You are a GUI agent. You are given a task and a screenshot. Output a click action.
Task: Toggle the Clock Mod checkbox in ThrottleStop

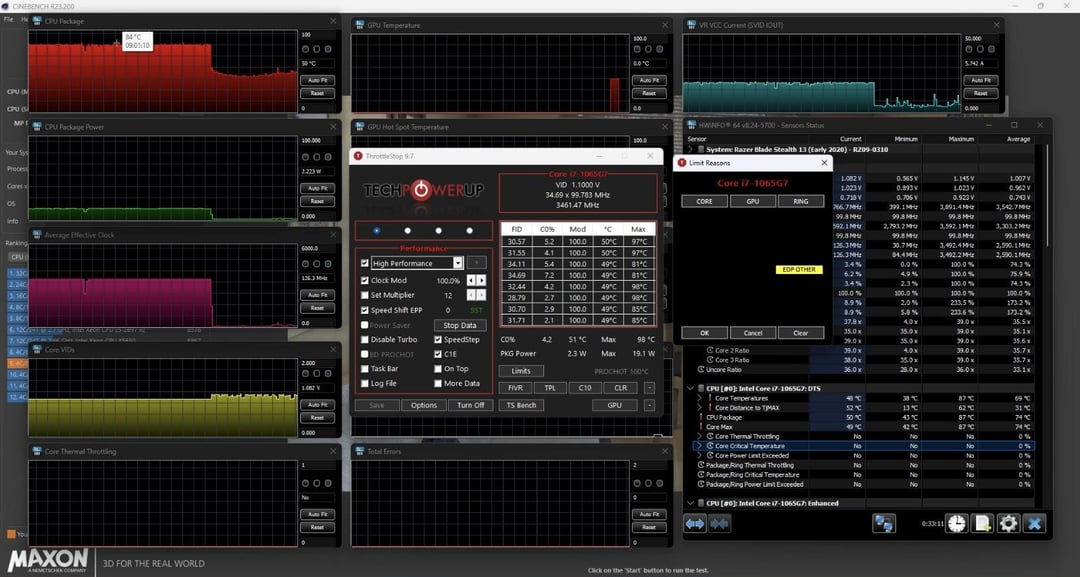(x=364, y=281)
